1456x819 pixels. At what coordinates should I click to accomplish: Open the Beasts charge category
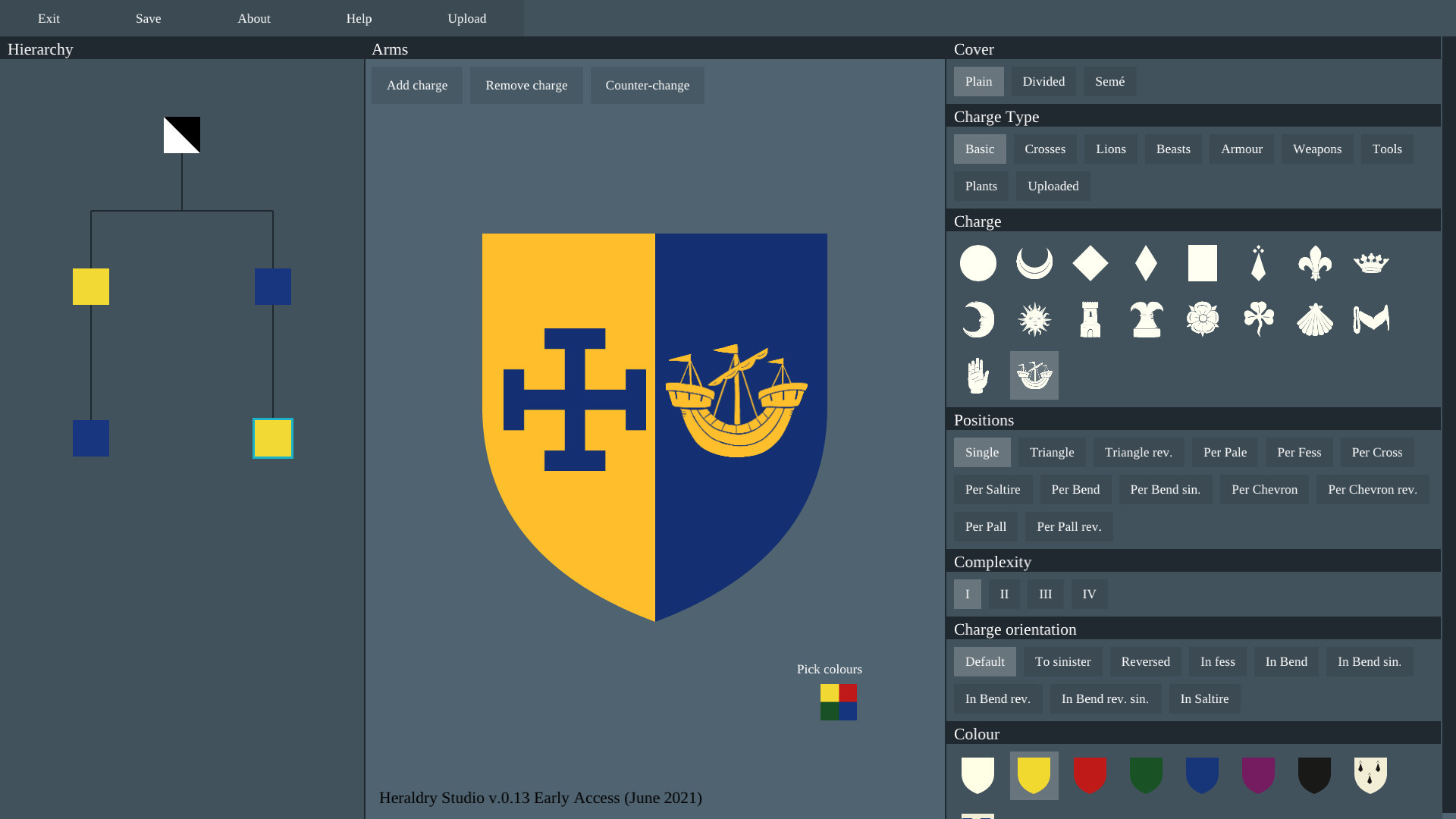coord(1173,149)
